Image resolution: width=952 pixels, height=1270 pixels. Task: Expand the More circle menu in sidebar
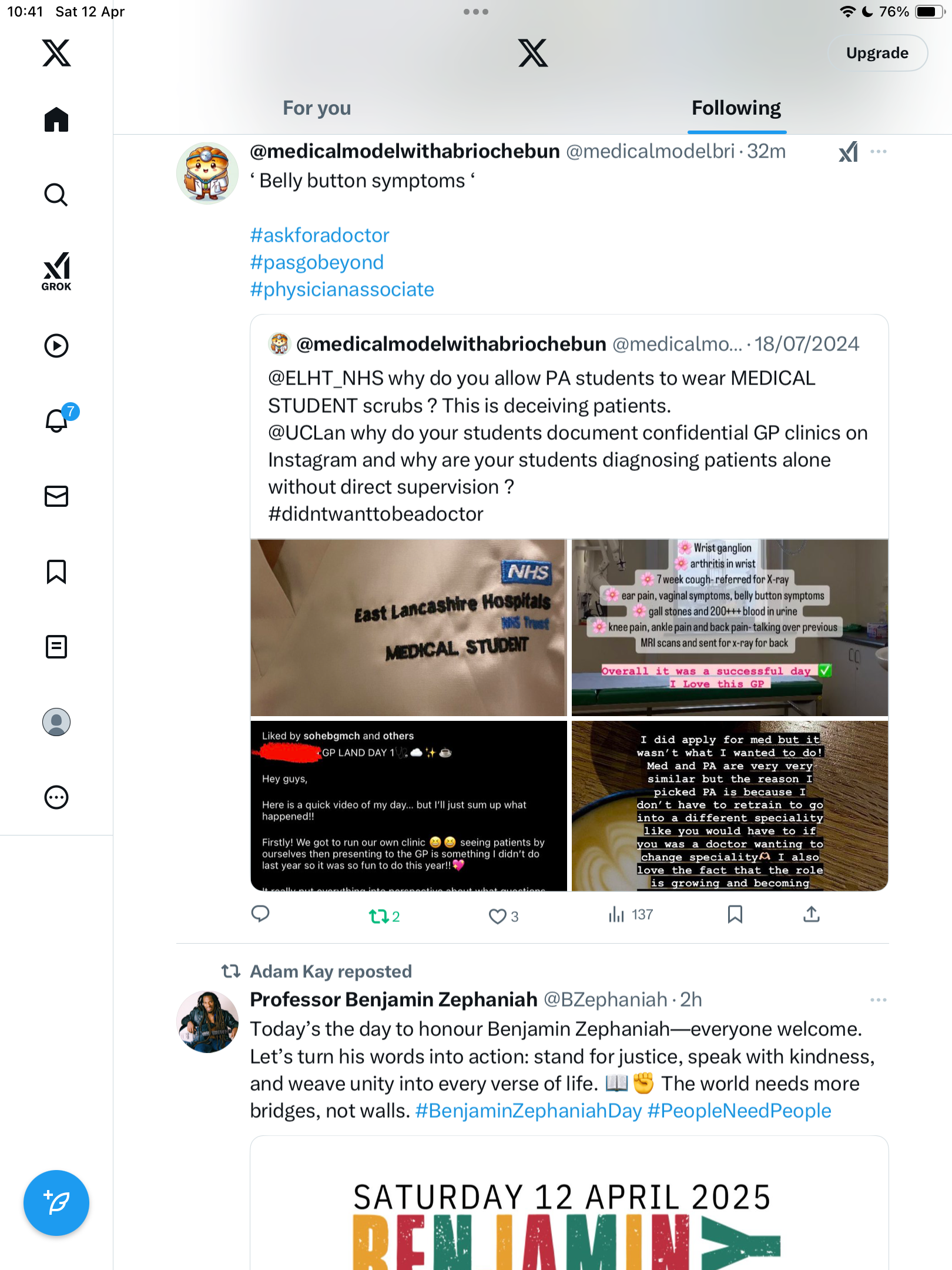(56, 797)
